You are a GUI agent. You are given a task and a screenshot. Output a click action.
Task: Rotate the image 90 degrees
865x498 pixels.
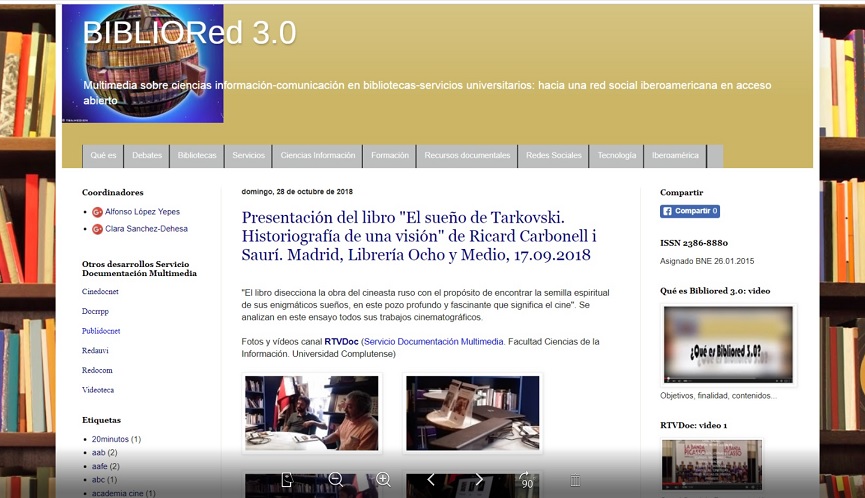526,480
